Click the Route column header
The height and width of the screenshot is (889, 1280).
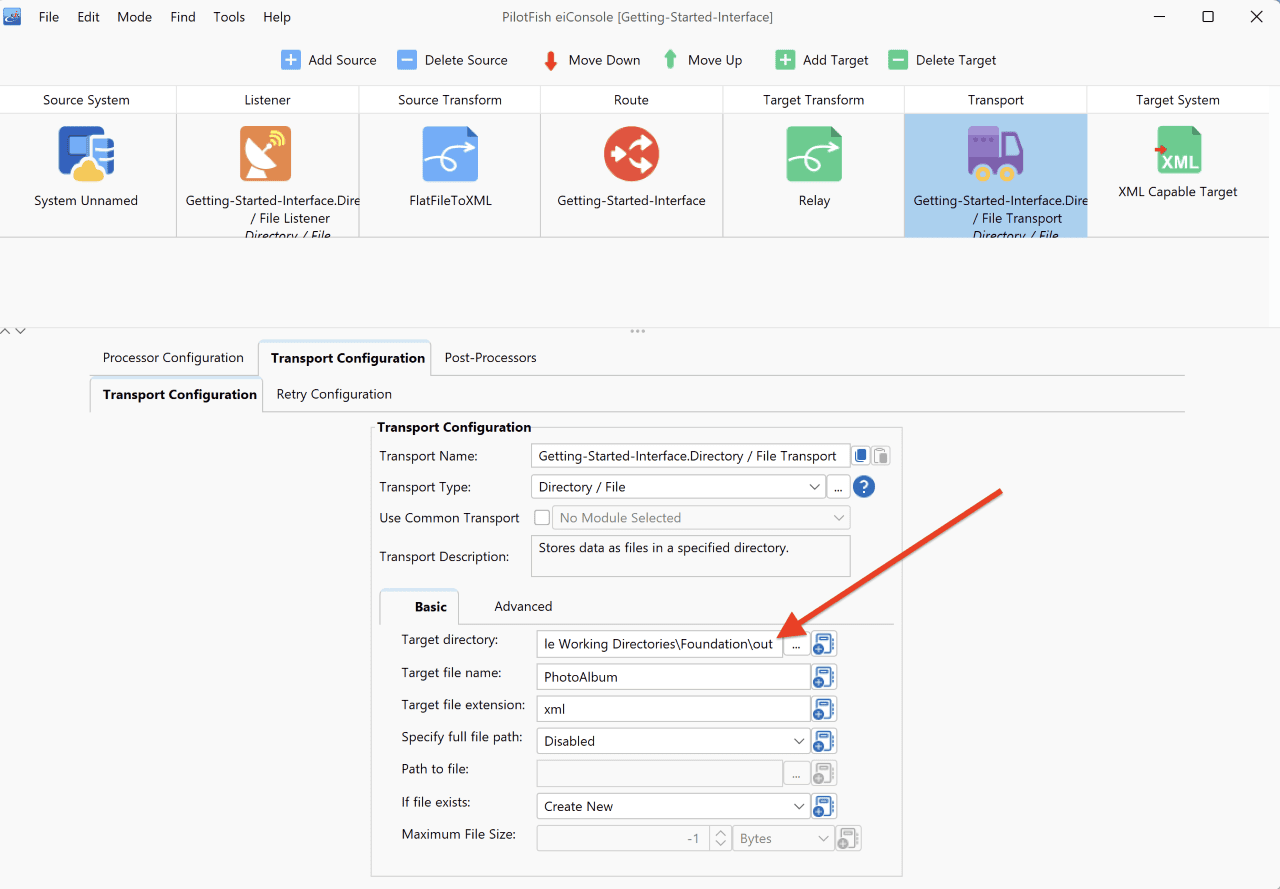[x=631, y=100]
